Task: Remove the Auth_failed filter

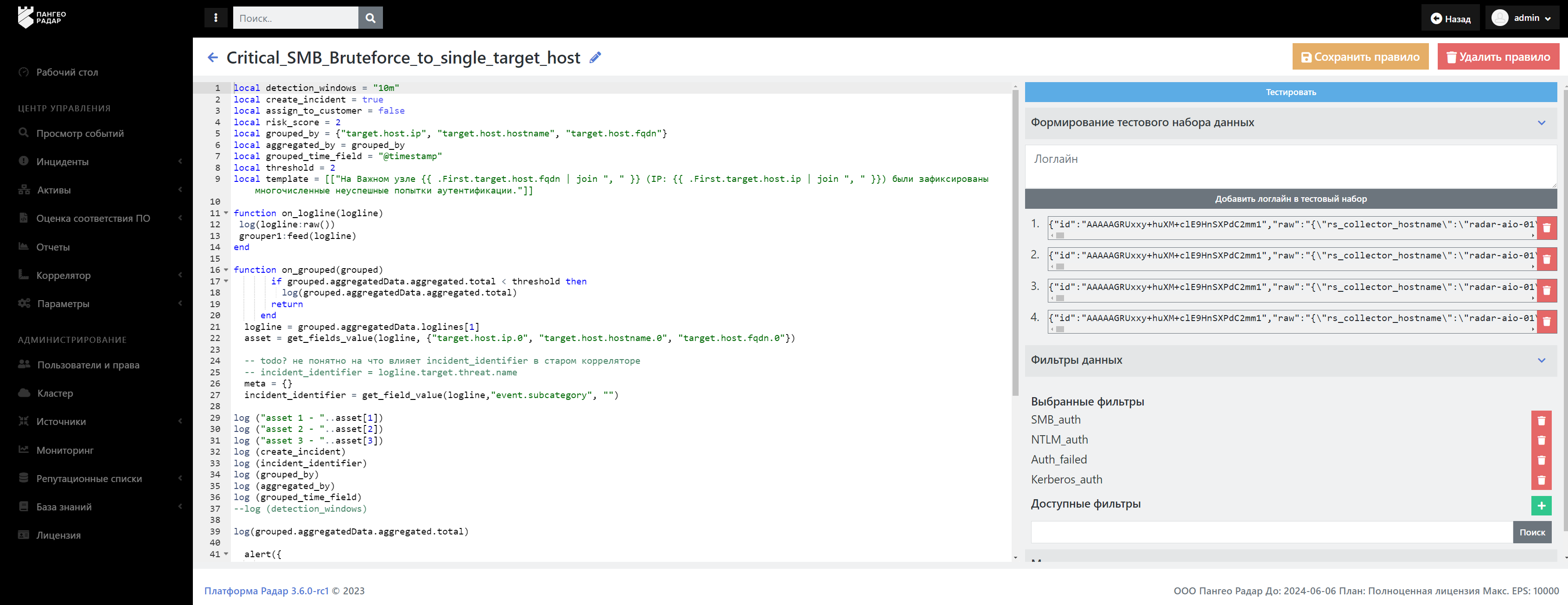Action: pos(1541,460)
